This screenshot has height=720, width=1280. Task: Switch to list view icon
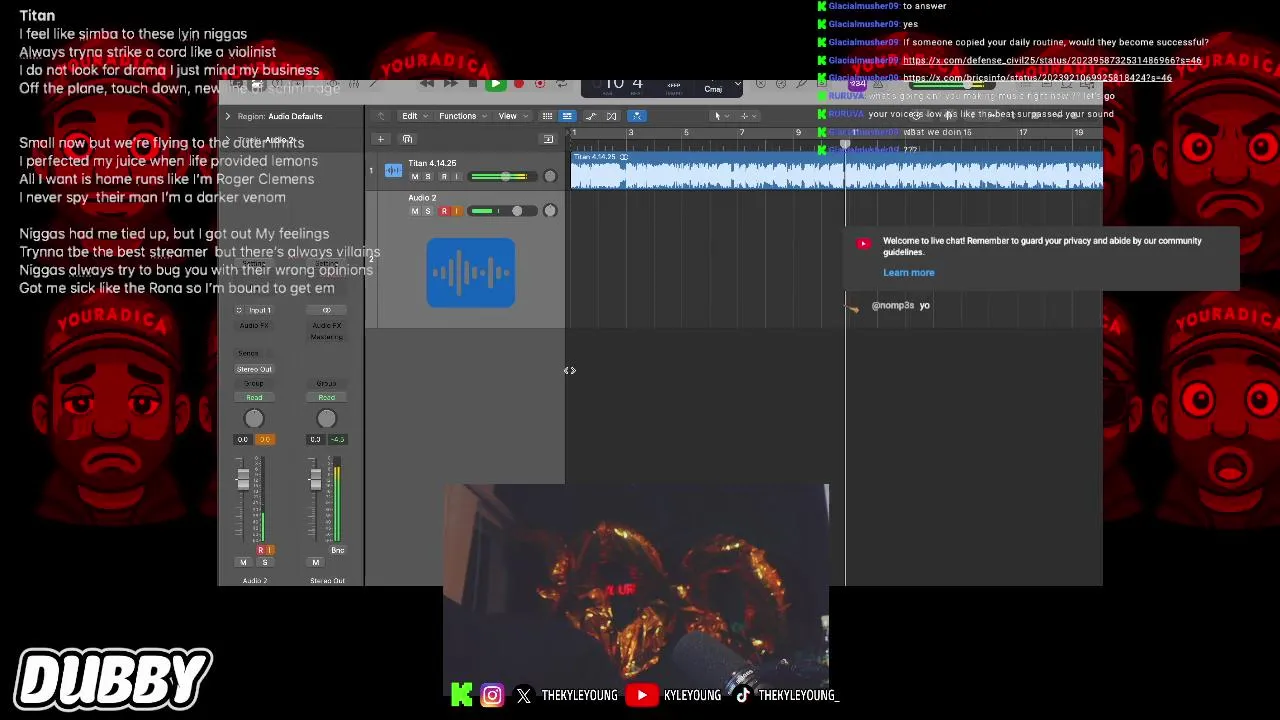567,116
